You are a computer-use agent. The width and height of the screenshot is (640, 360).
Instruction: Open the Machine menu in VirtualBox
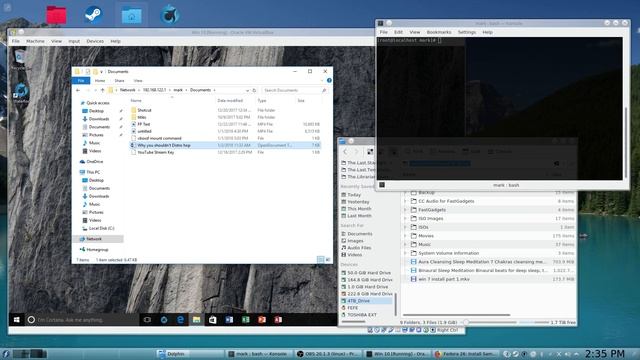[x=36, y=41]
